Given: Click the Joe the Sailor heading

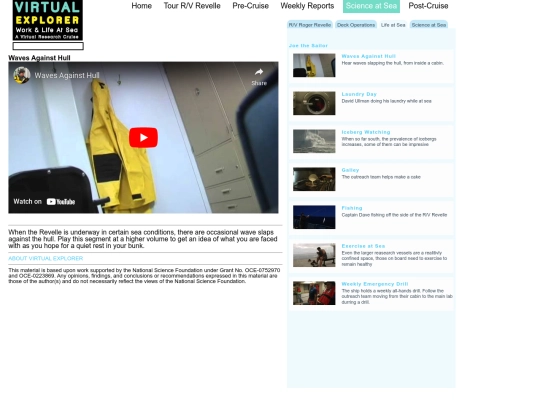Looking at the screenshot, I should pyautogui.click(x=308, y=45).
